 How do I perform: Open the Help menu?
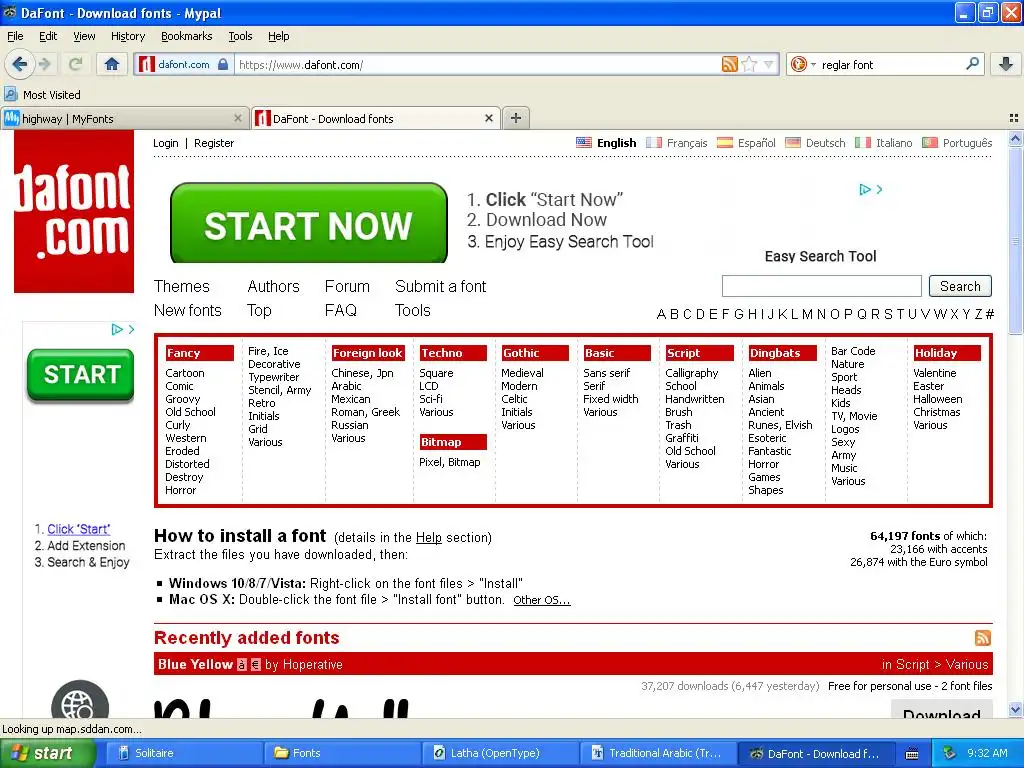pyautogui.click(x=278, y=36)
